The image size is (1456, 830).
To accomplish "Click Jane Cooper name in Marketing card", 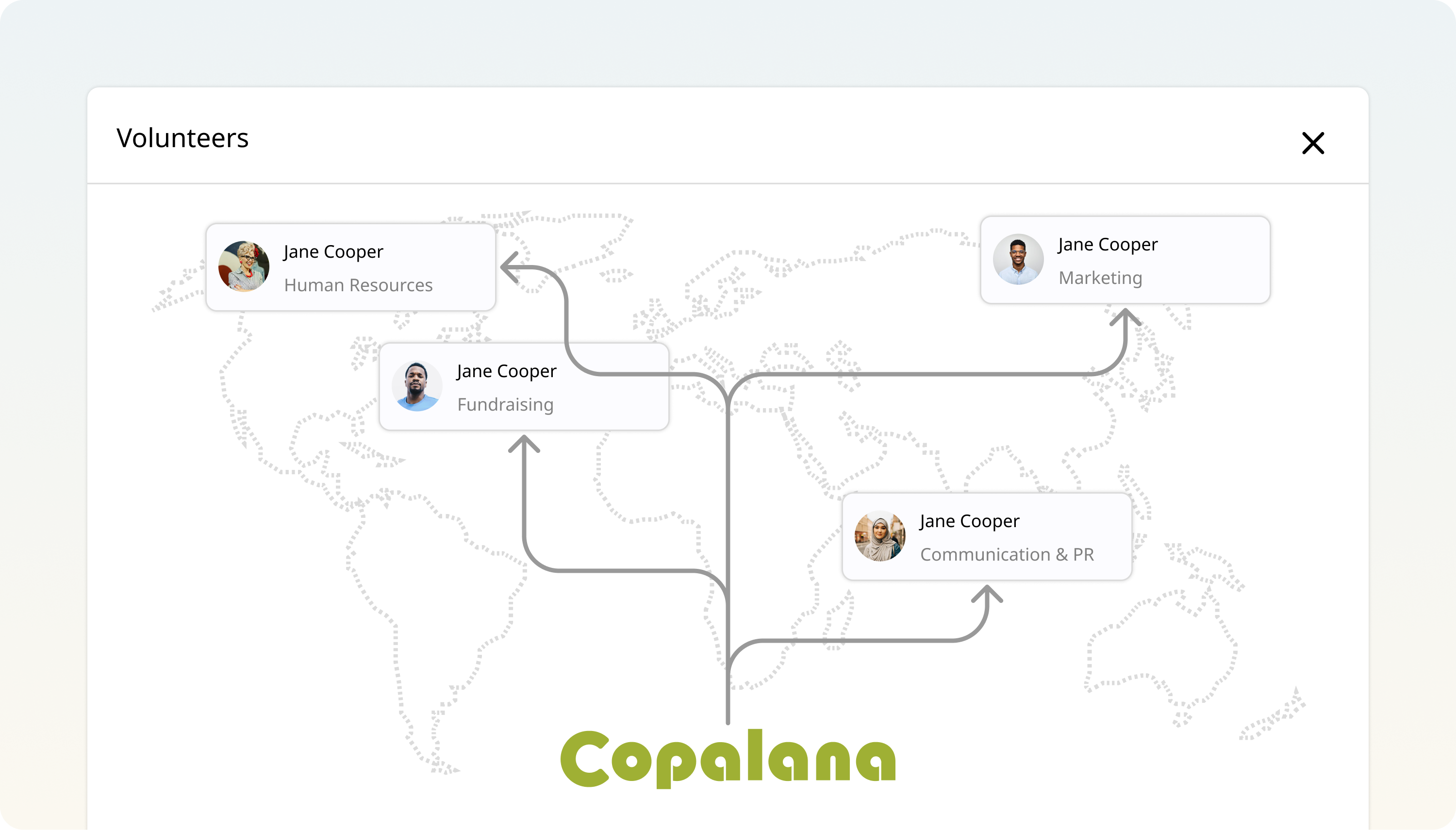I will pyautogui.click(x=1107, y=245).
